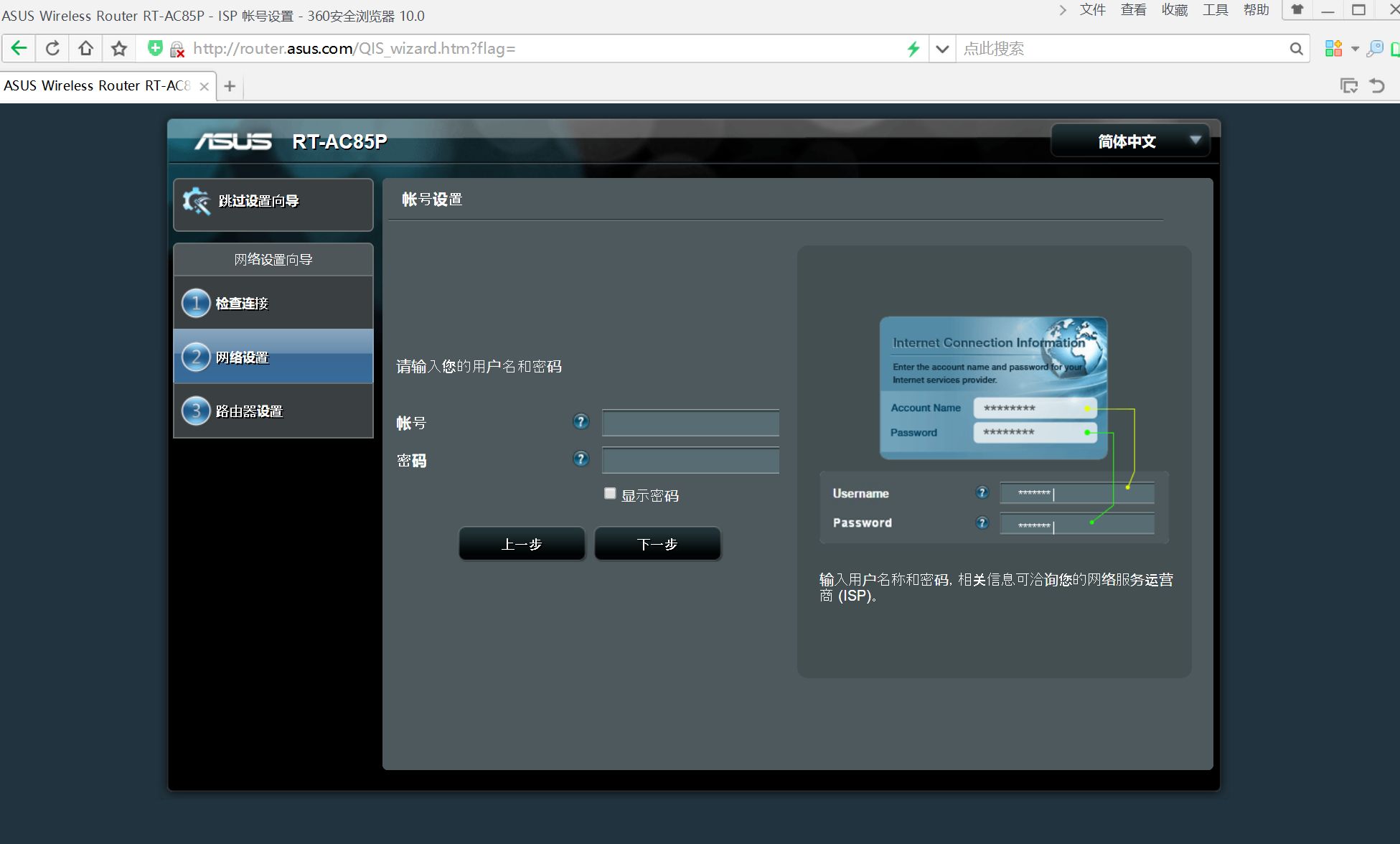
Task: Open the browser home page icon
Action: coord(86,49)
